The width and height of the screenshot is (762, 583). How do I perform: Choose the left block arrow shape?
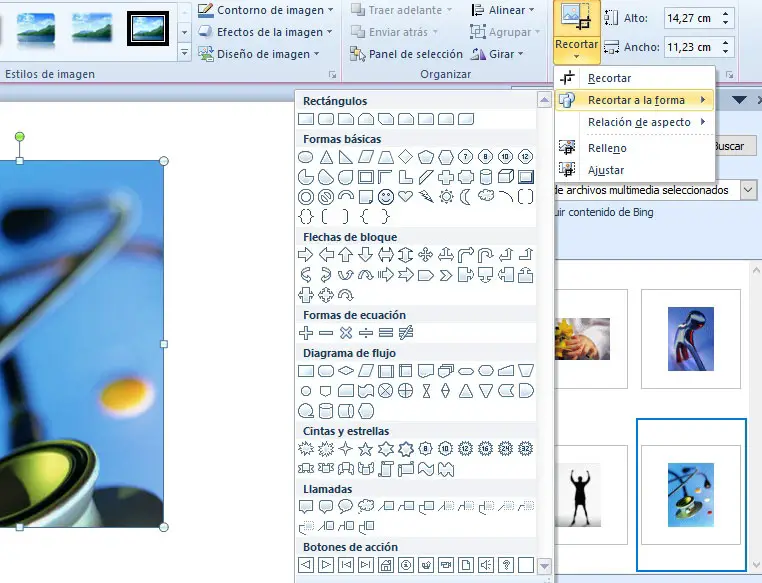[x=326, y=255]
